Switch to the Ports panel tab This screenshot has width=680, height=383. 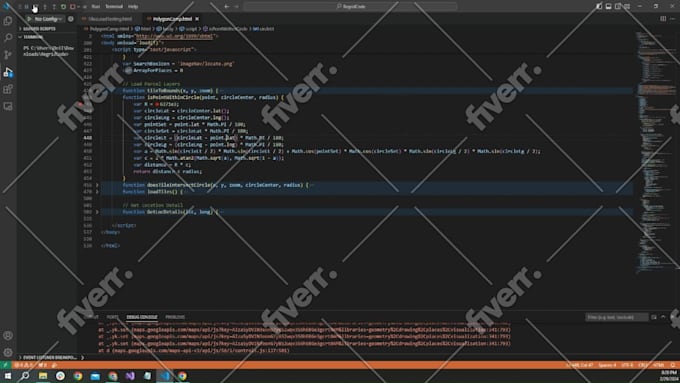(x=112, y=317)
